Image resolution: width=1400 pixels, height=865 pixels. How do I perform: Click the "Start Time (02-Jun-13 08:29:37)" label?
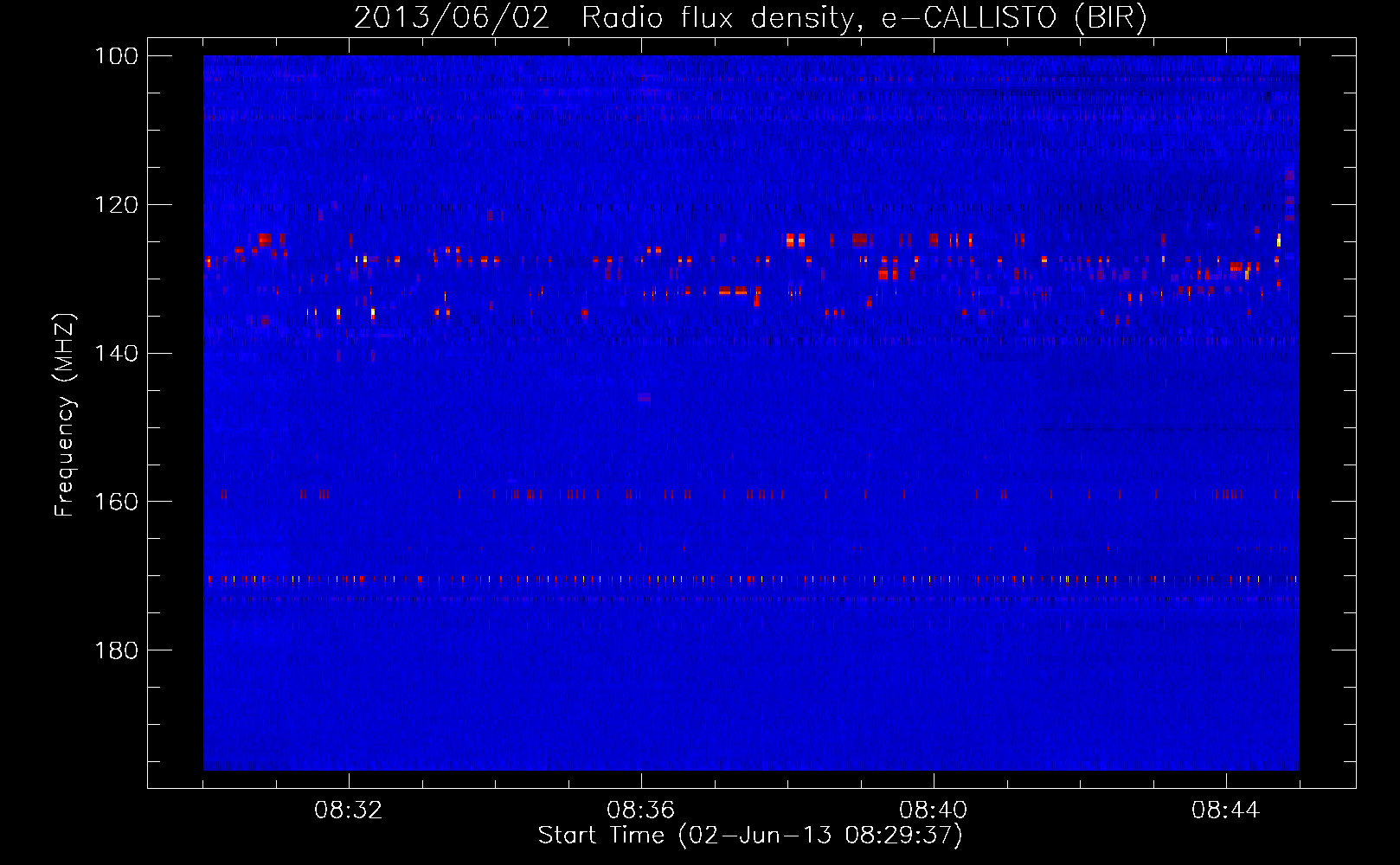click(750, 836)
